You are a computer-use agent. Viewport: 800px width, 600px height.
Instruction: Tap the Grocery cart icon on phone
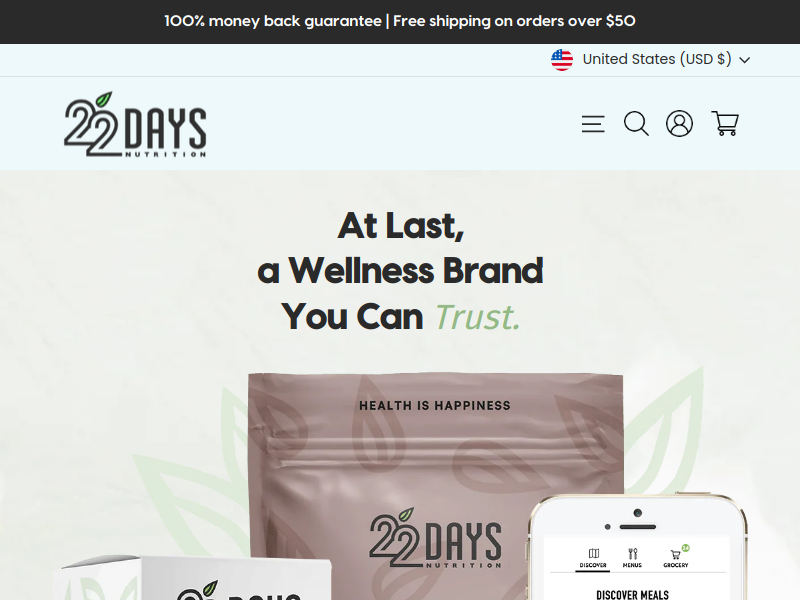(x=675, y=555)
